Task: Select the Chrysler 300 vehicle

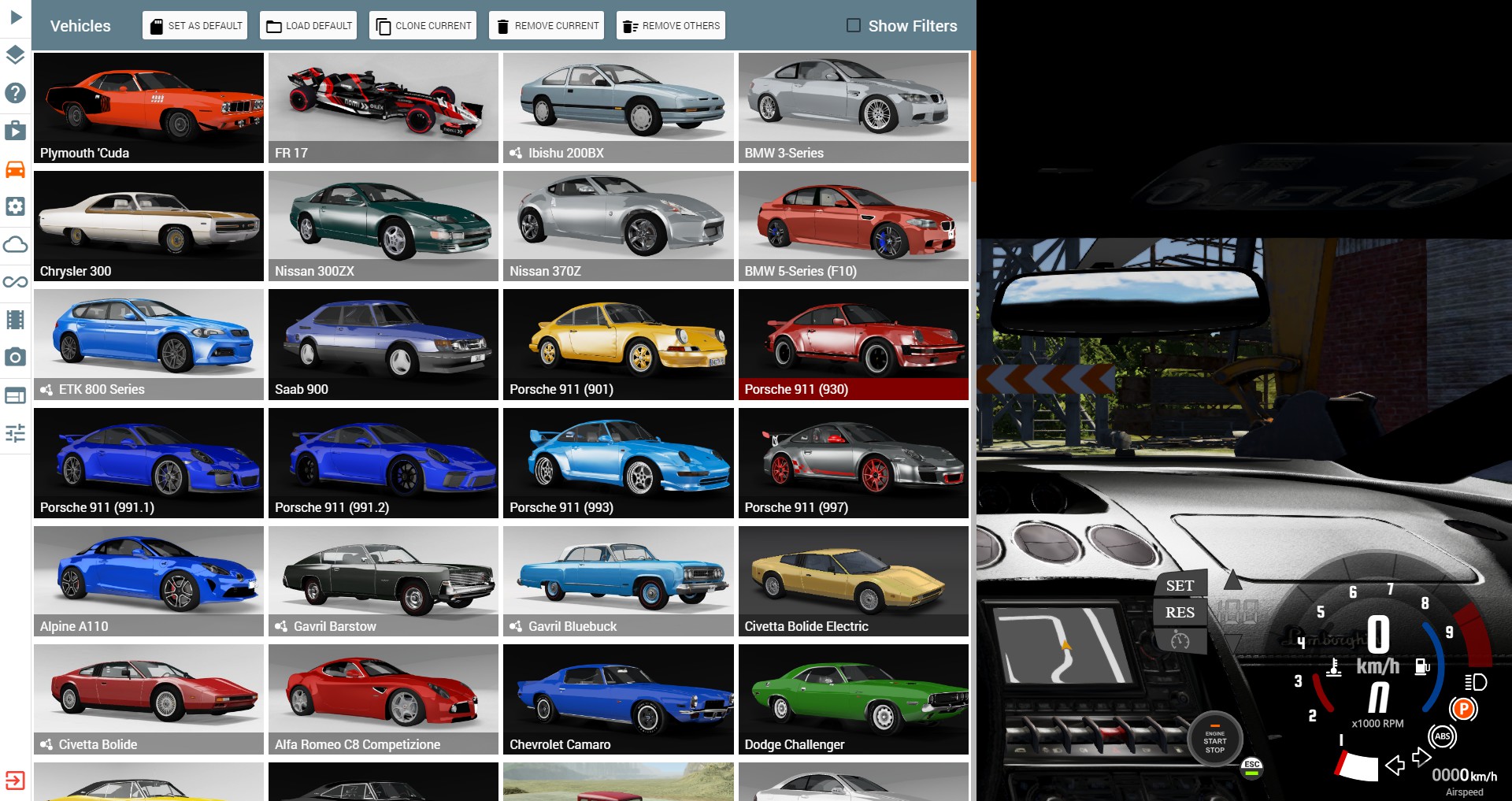Action: [x=149, y=226]
